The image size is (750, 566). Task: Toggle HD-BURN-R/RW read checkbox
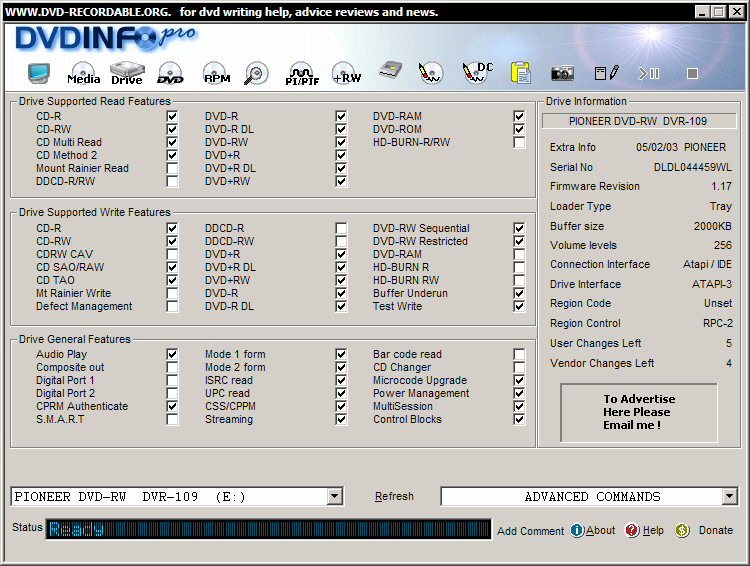click(519, 143)
